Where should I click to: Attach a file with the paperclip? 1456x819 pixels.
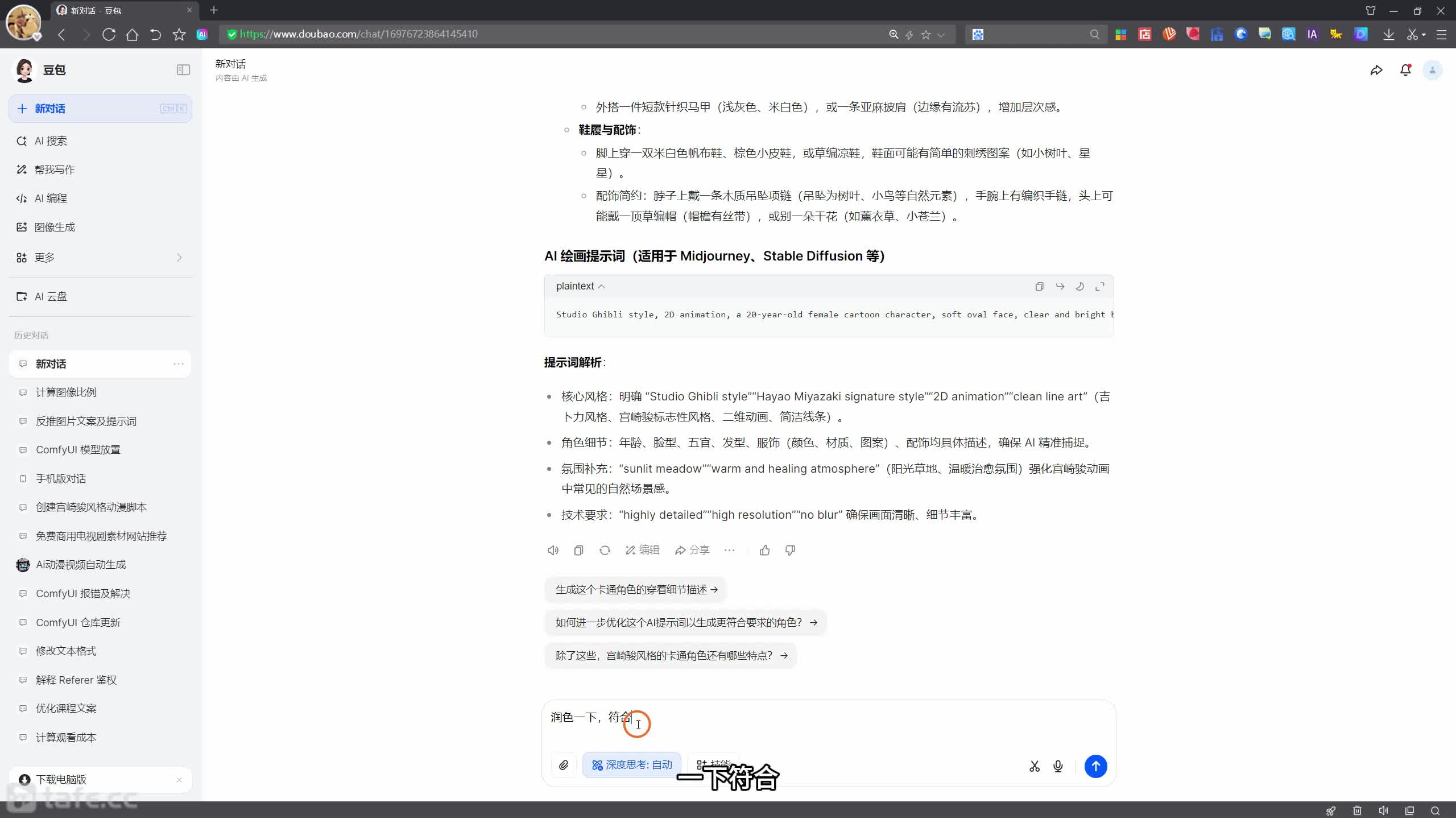point(564,766)
